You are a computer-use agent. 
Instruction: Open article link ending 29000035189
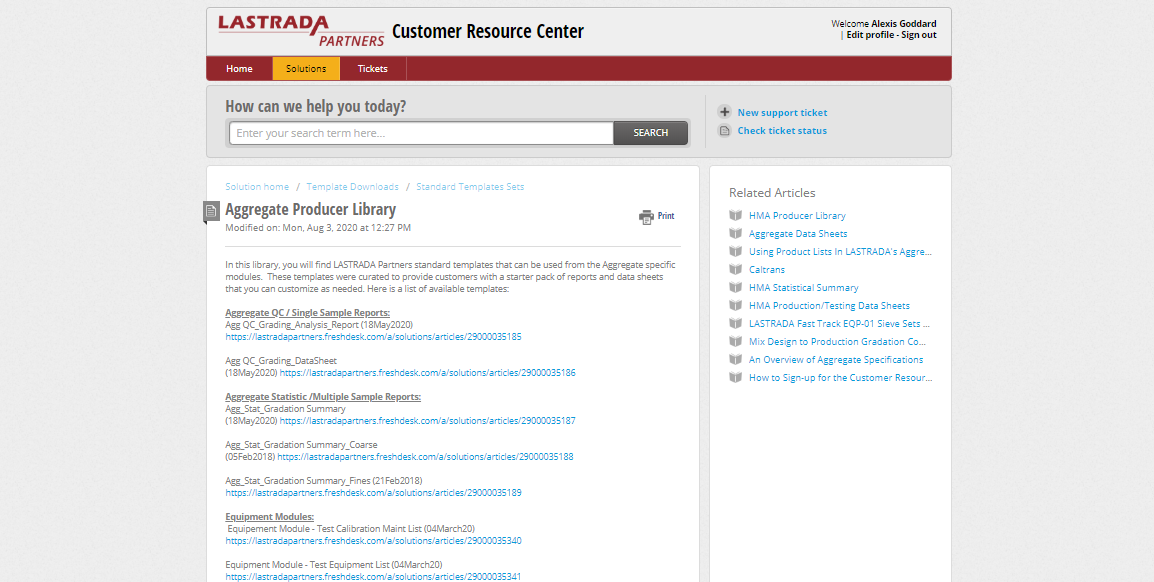(x=373, y=493)
